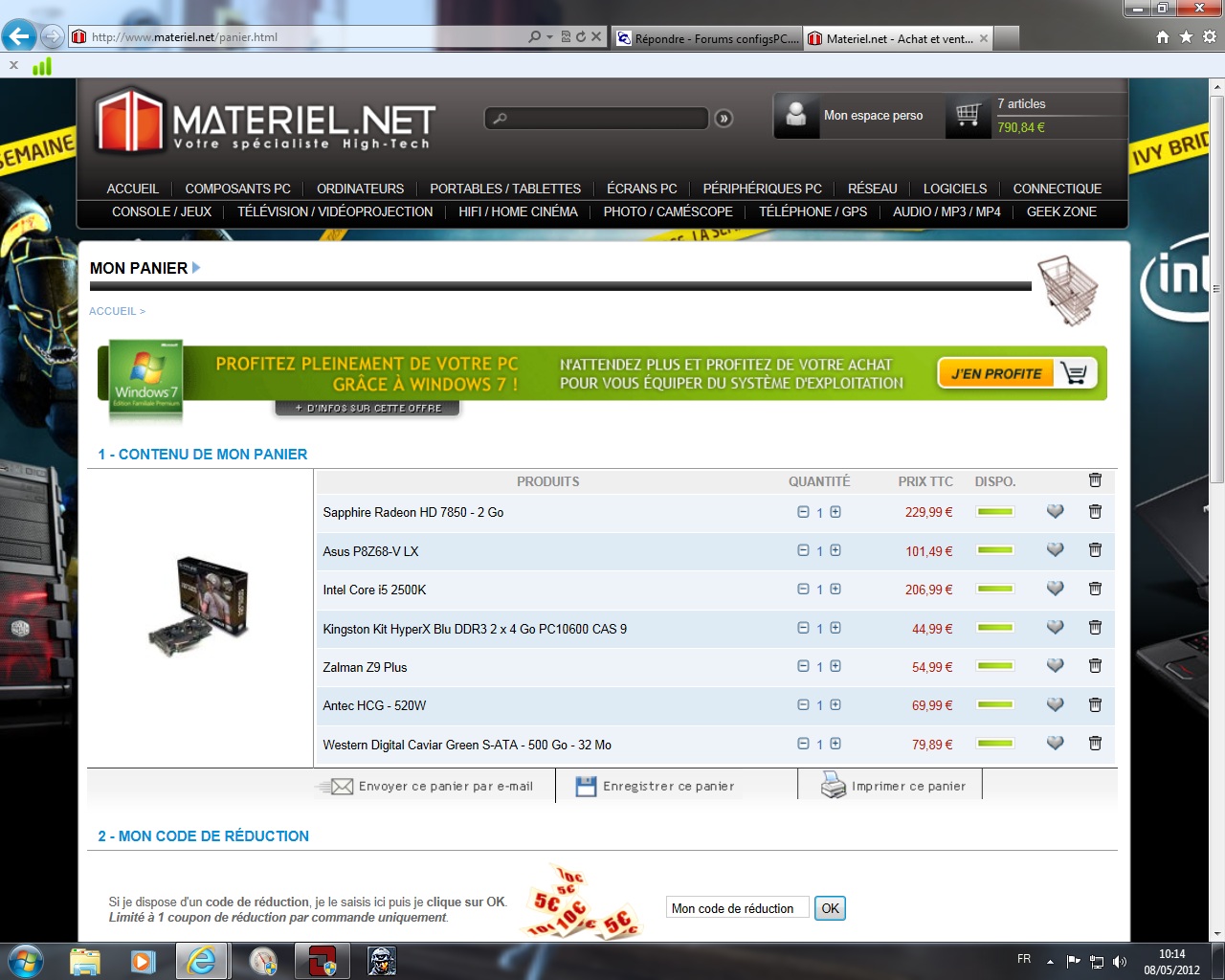
Task: Click OK to apply reduction code
Action: [x=830, y=908]
